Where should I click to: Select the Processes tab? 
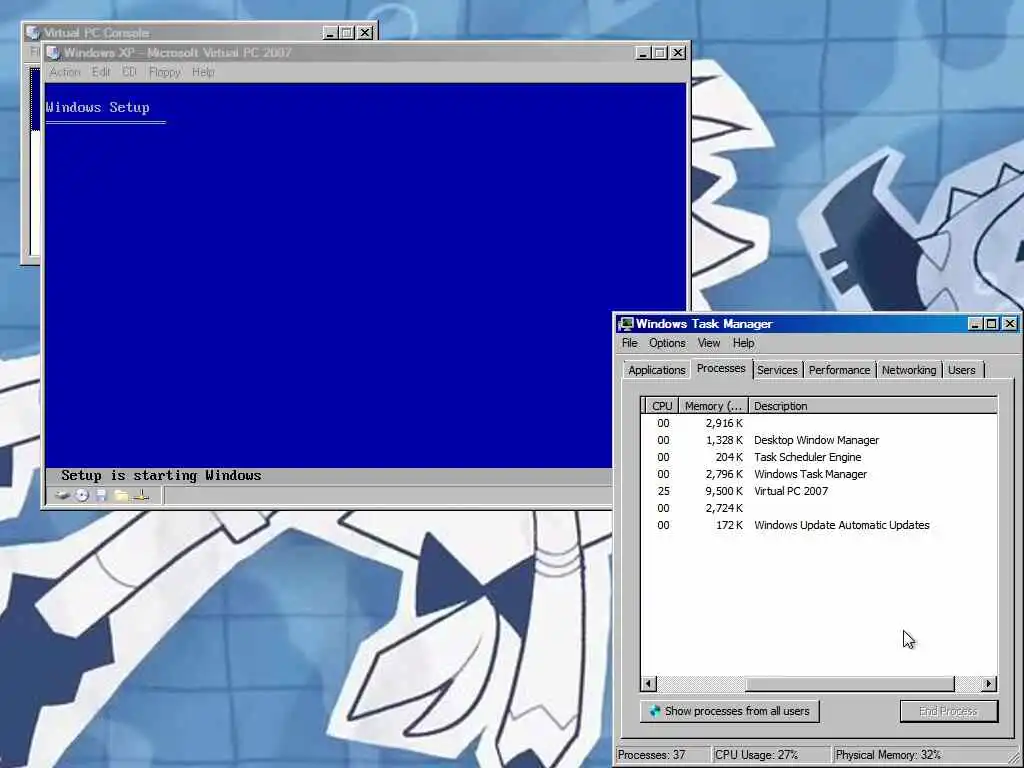(x=721, y=368)
